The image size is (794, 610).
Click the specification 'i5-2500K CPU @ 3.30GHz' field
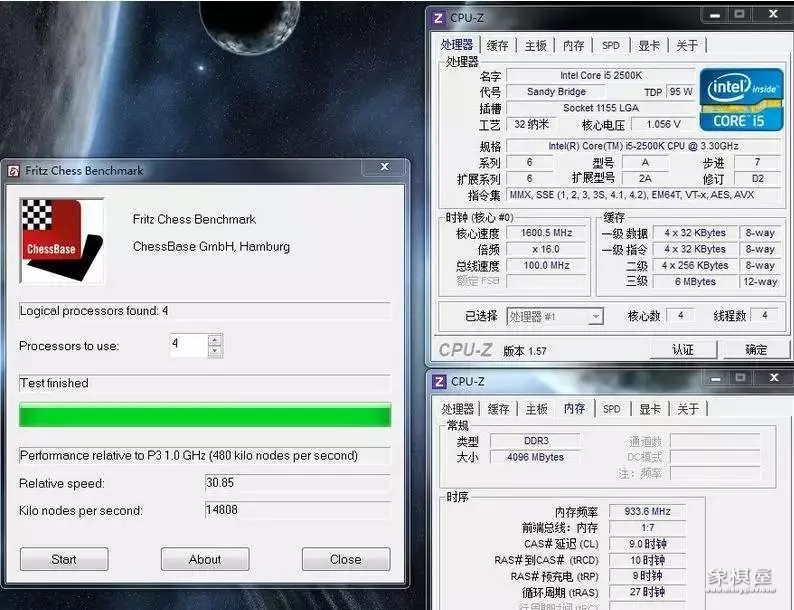tap(644, 146)
